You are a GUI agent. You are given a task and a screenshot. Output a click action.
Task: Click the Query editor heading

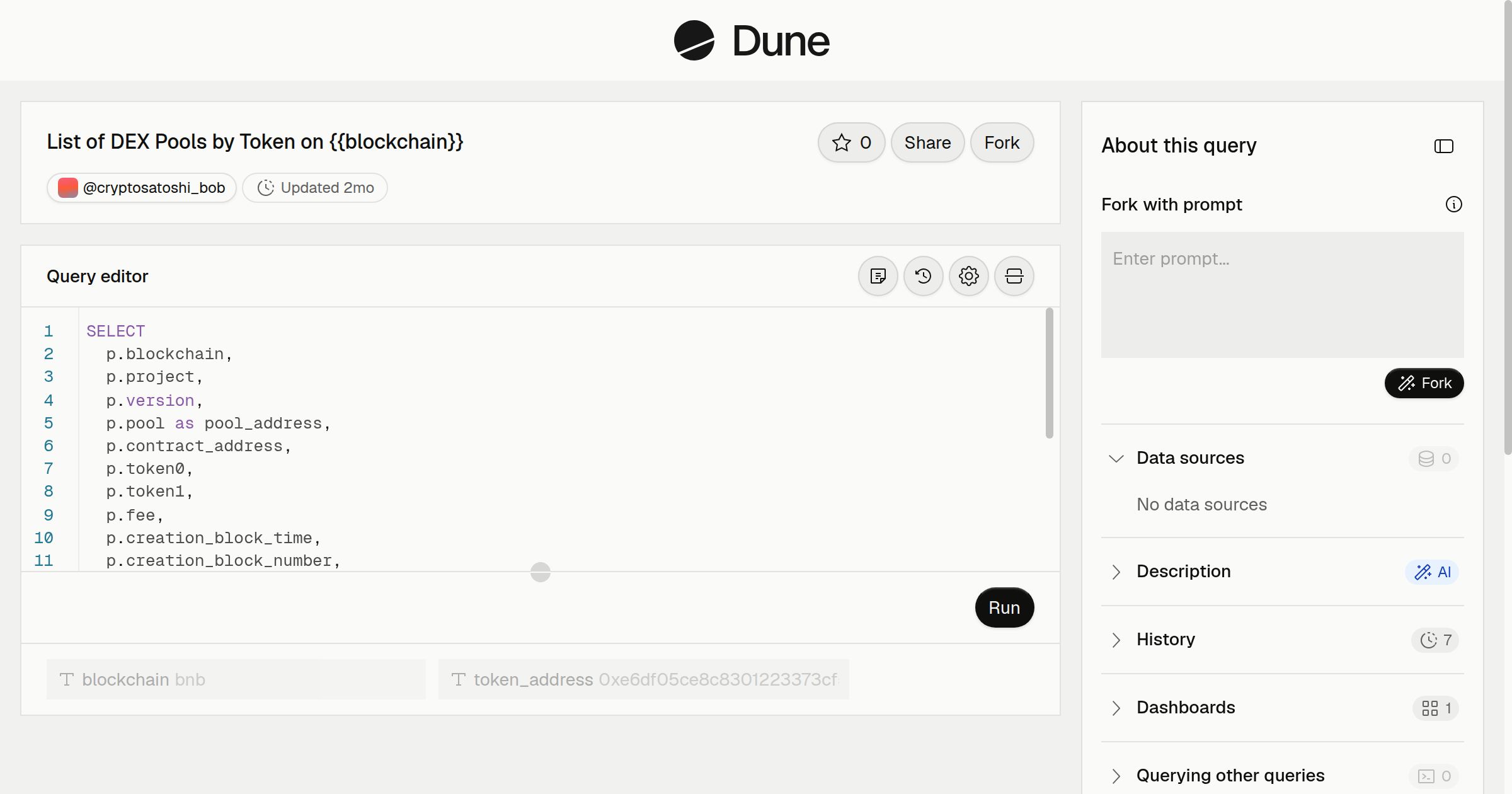[98, 276]
